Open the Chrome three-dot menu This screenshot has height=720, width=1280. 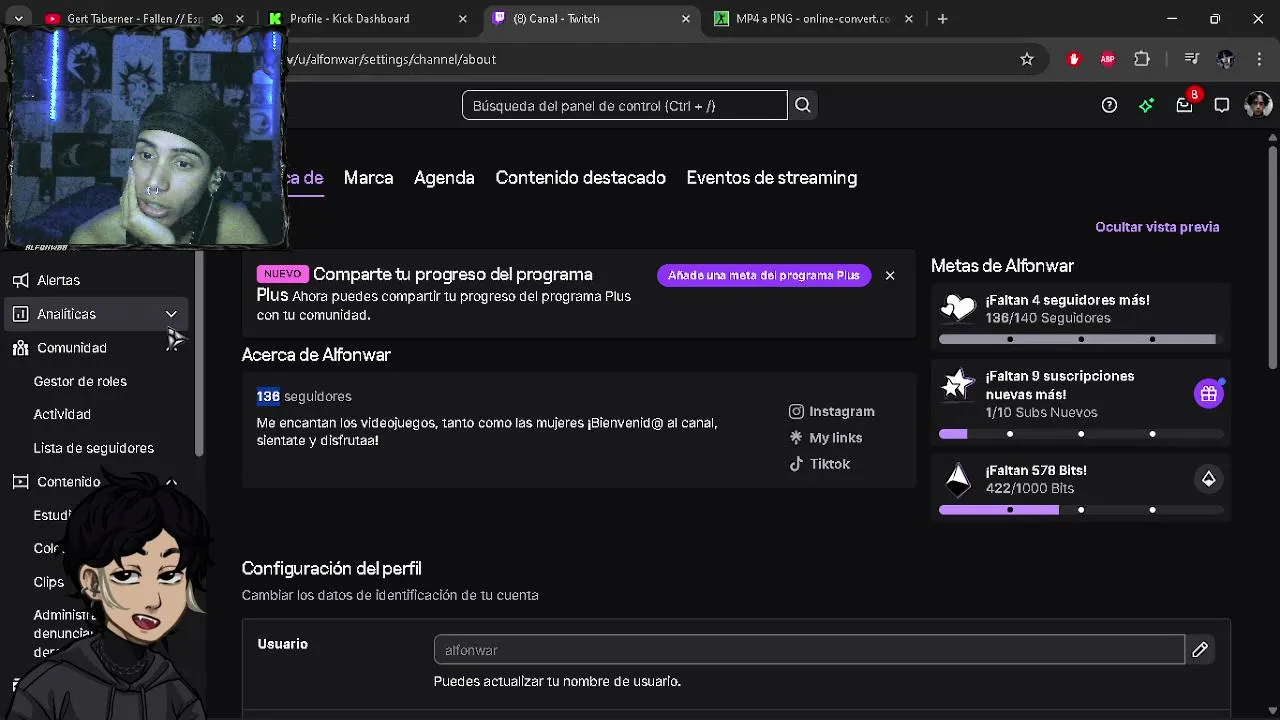coord(1259,59)
